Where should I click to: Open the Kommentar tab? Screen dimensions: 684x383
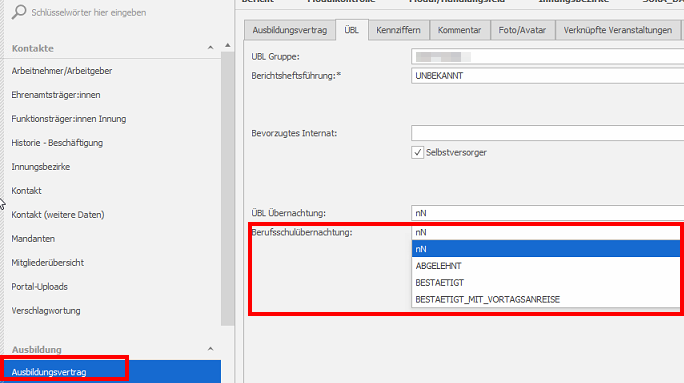click(459, 30)
